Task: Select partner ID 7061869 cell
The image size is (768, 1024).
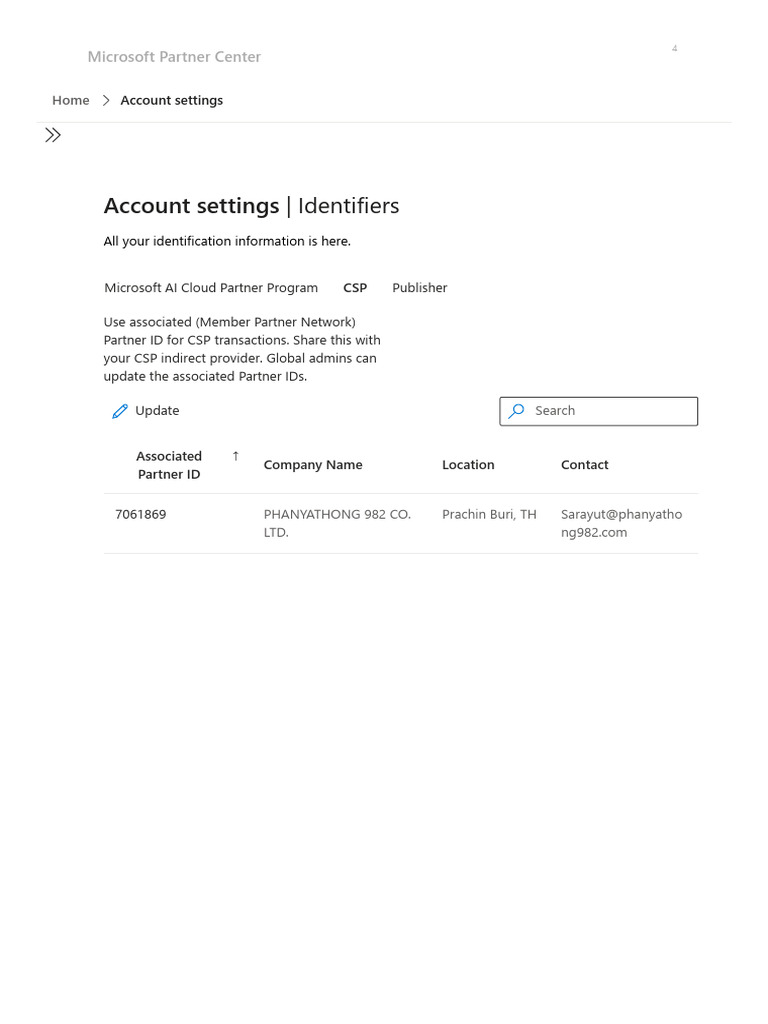Action: coord(140,515)
